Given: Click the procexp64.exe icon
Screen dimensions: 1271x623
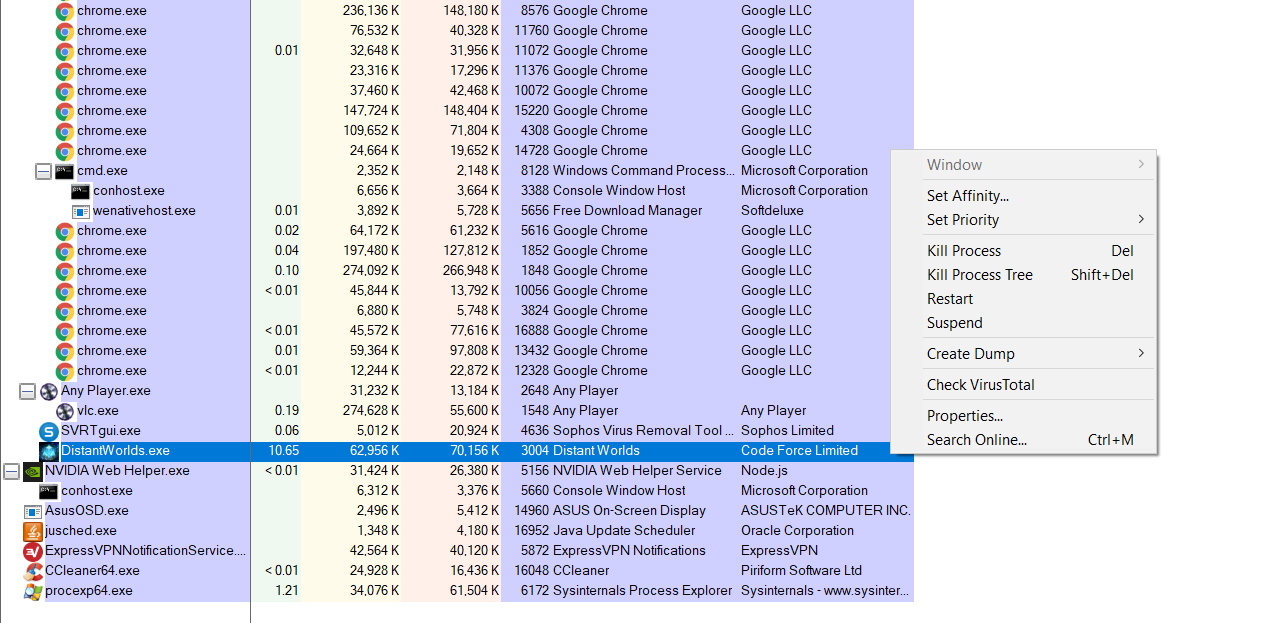Looking at the screenshot, I should (32, 591).
